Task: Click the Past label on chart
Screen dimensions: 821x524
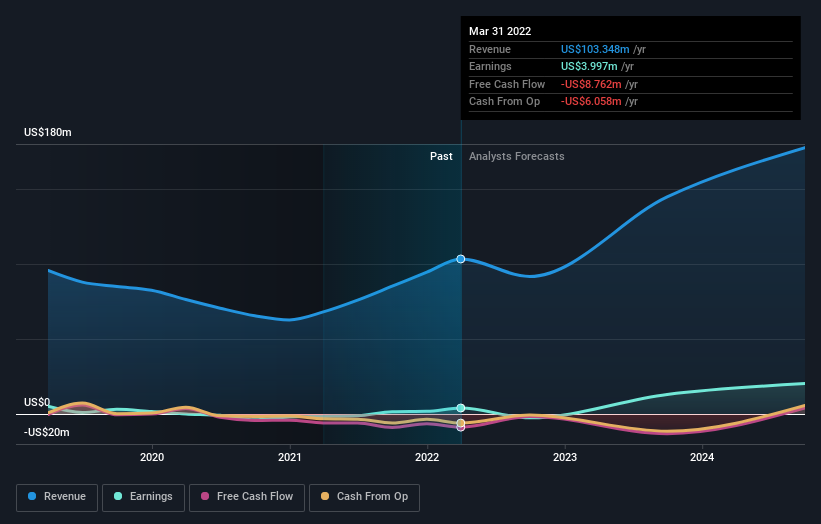Action: click(441, 156)
